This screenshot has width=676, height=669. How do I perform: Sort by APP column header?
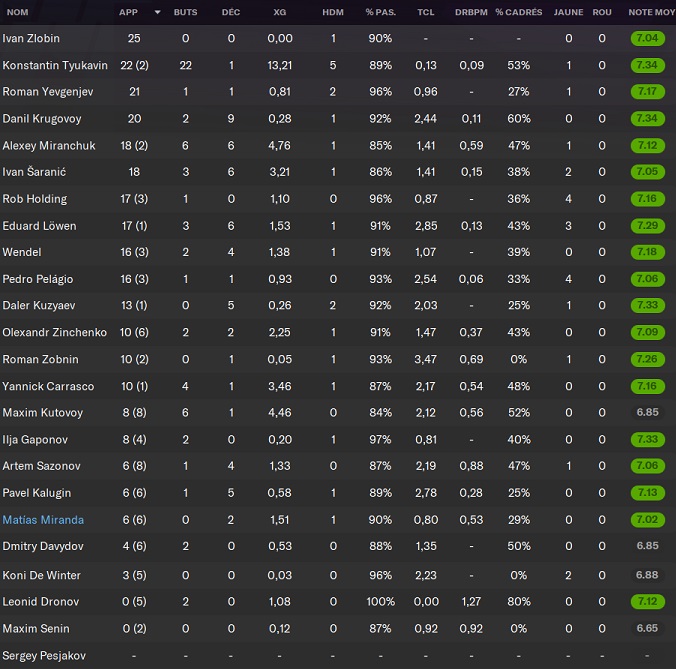[x=128, y=12]
